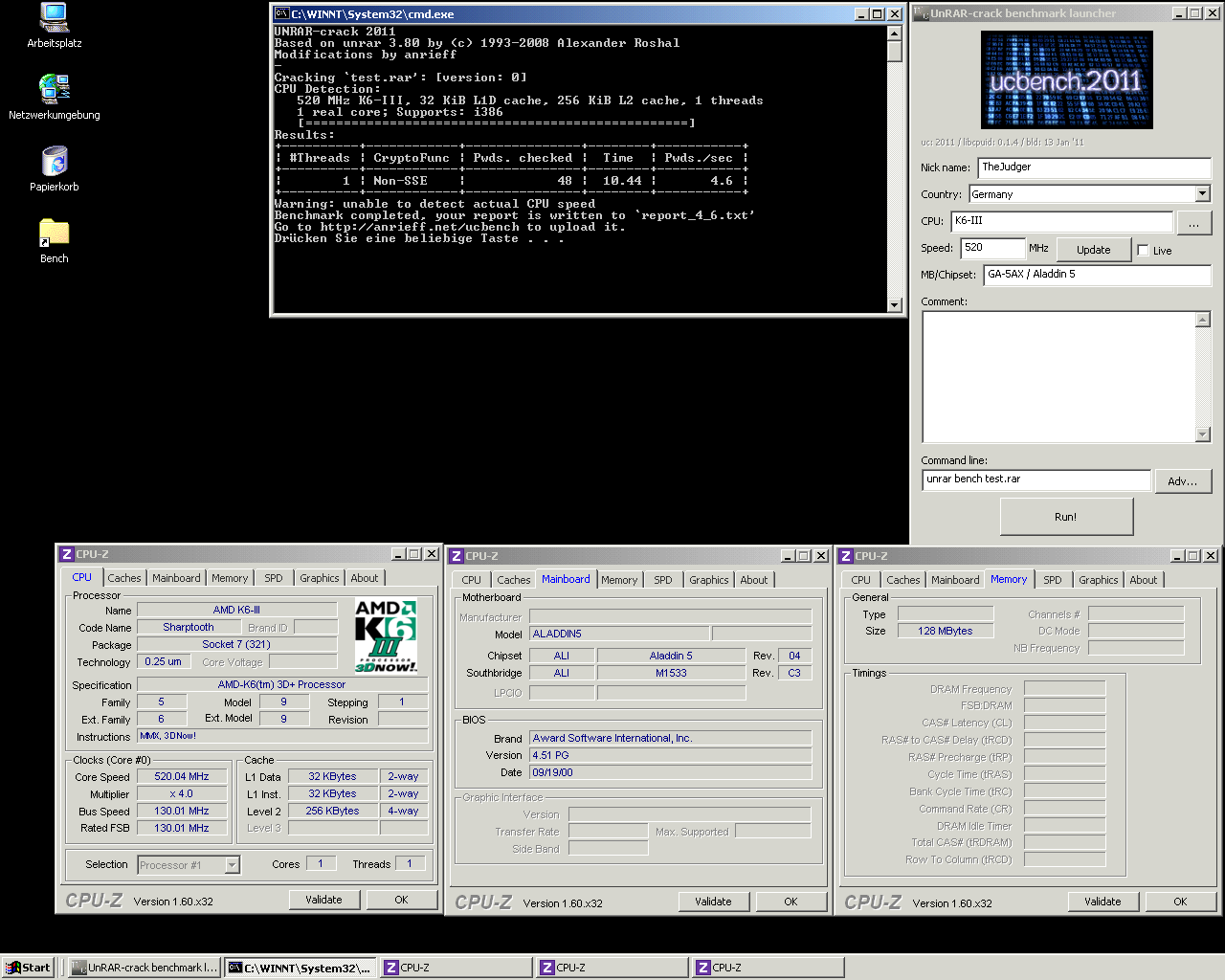Screen dimensions: 1225x980
Task: Click the Speed field showing 520
Action: [993, 248]
